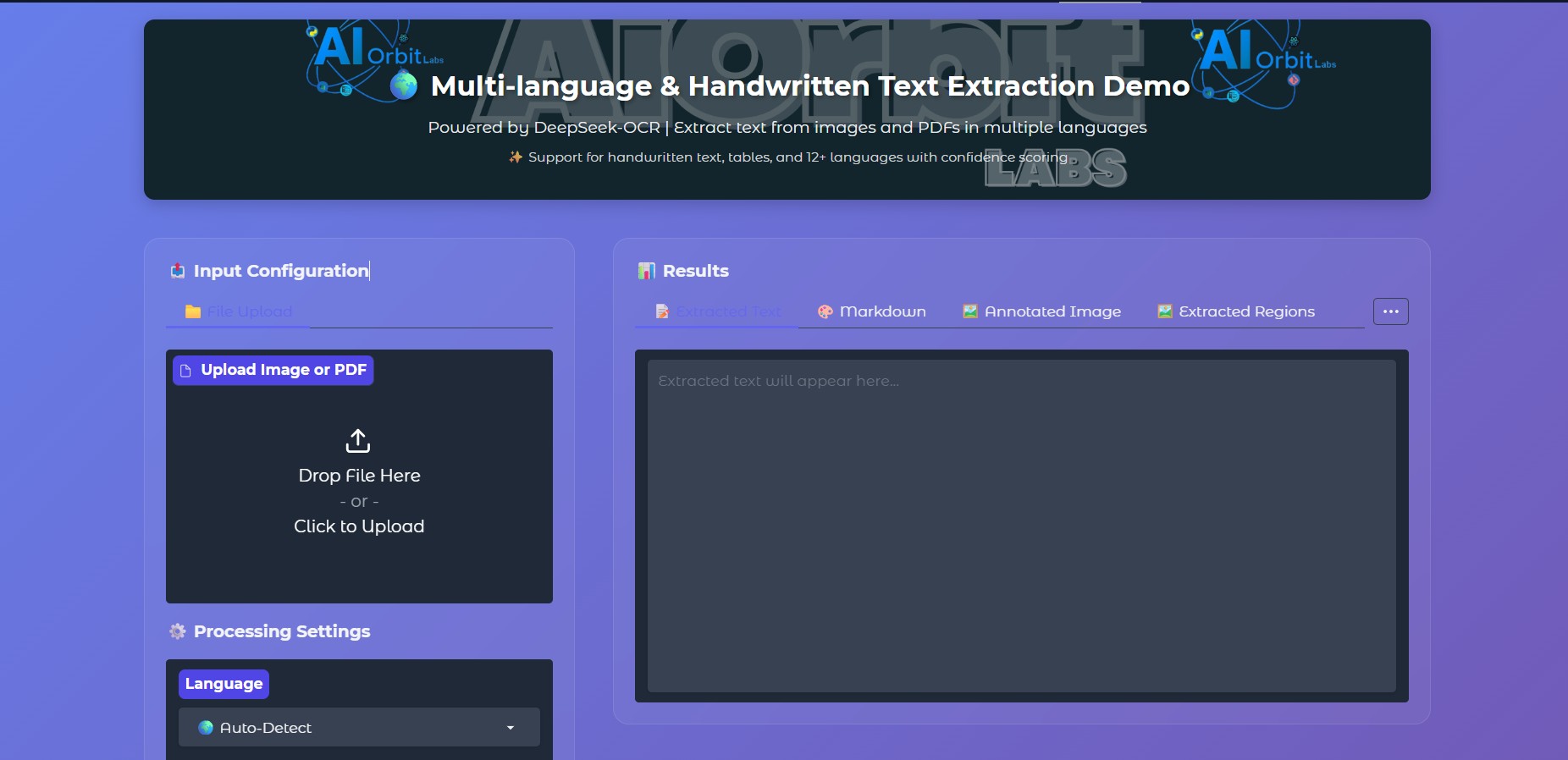The width and height of the screenshot is (1568, 760).
Task: Click the globe icon beside the demo title
Action: click(x=404, y=85)
